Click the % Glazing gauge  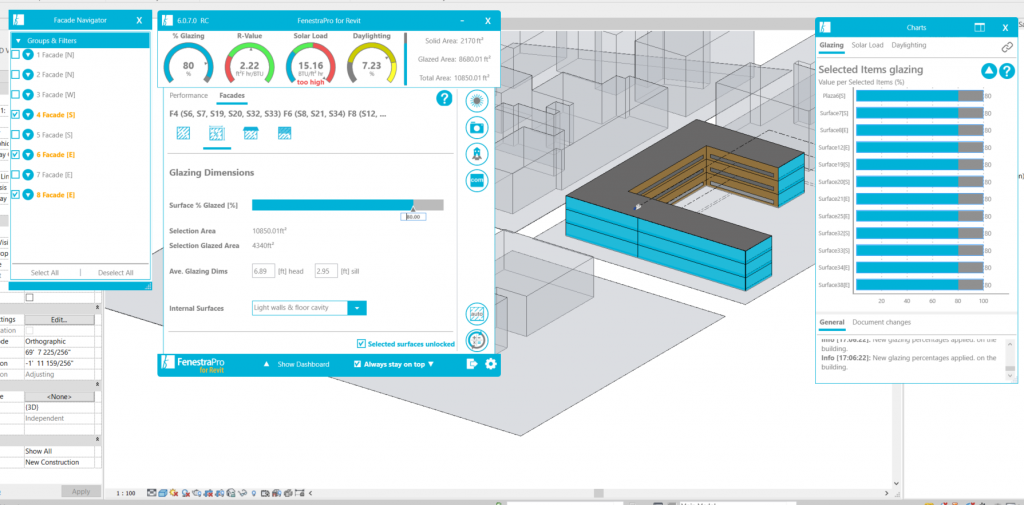click(188, 63)
